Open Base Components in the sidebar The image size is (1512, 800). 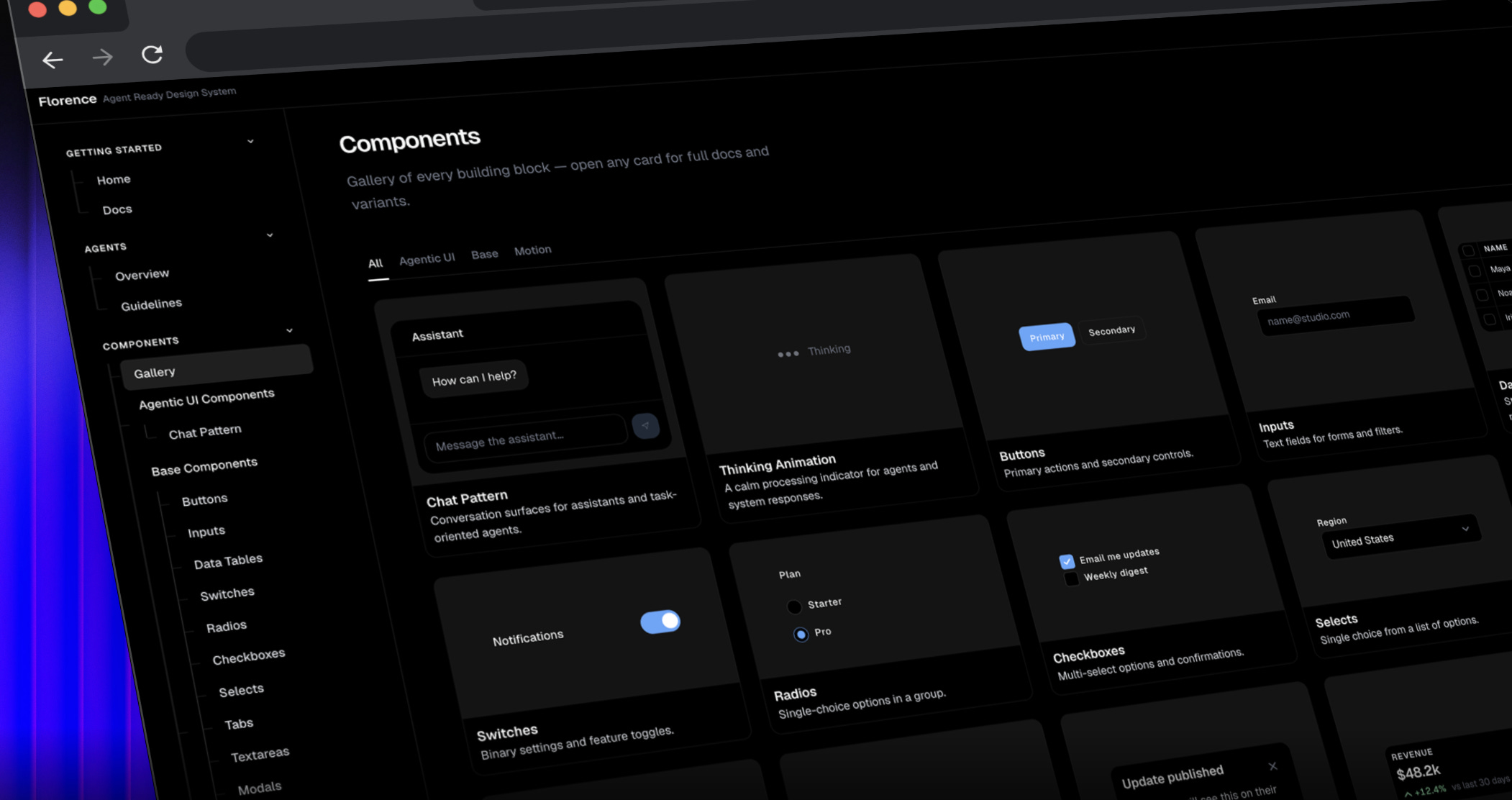[204, 466]
